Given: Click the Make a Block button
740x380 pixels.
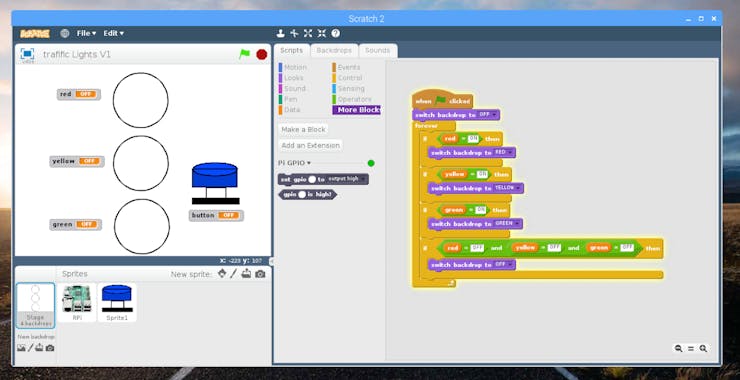Looking at the screenshot, I should pyautogui.click(x=303, y=129).
